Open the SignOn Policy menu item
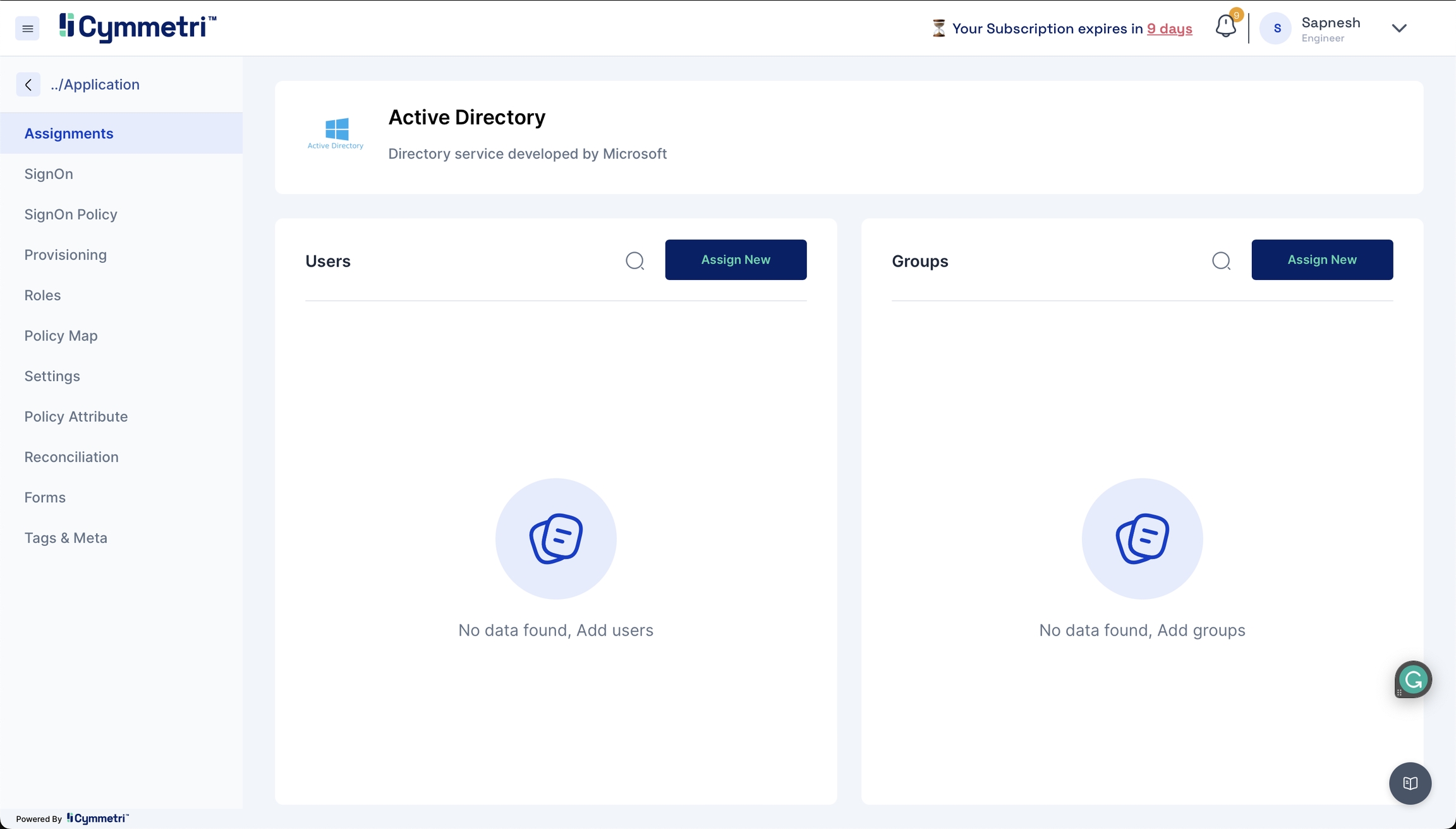This screenshot has height=829, width=1456. click(x=71, y=214)
